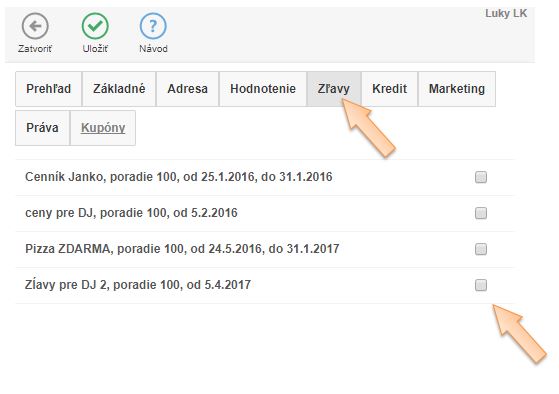Select the Adresa tab
Screen dimensions: 559x394
coord(188,89)
